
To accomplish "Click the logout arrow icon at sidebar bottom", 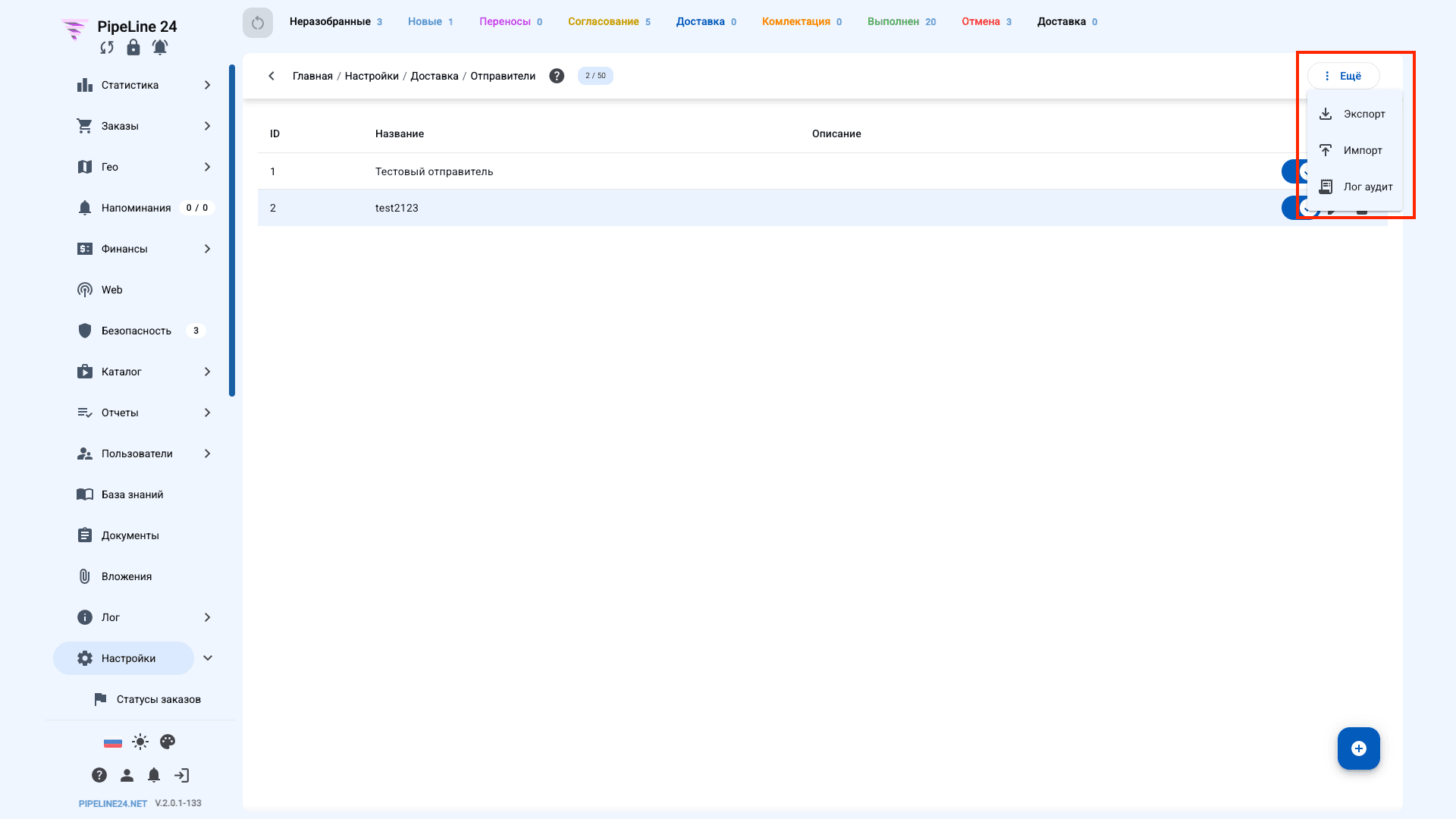I will pyautogui.click(x=181, y=775).
